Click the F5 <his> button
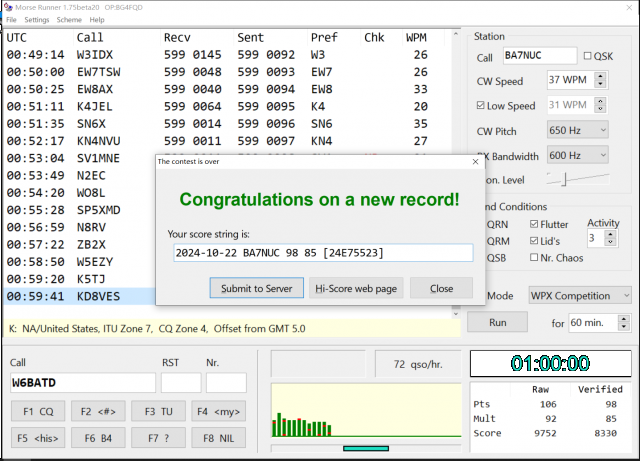 point(38,438)
